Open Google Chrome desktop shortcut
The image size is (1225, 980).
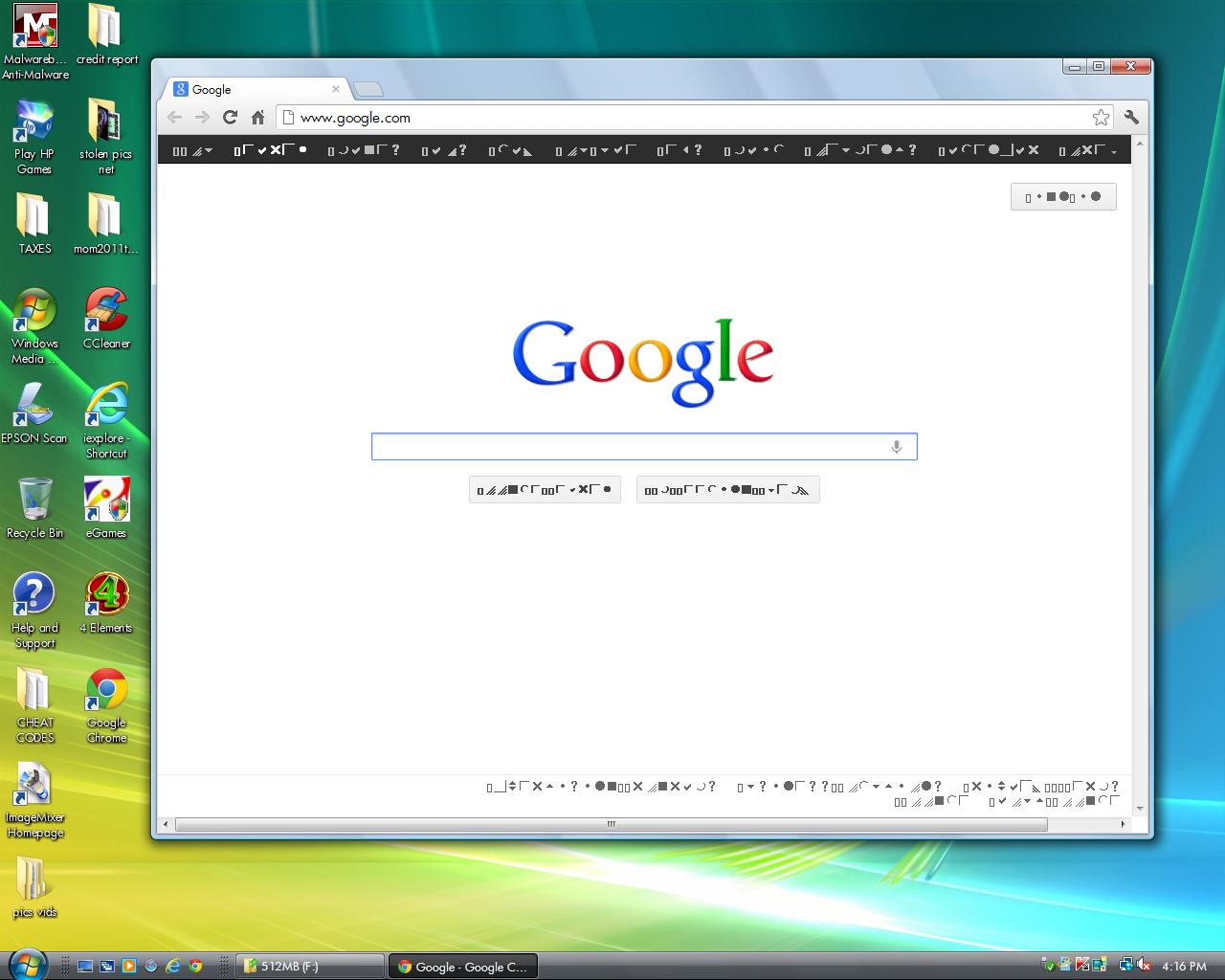pos(106,704)
